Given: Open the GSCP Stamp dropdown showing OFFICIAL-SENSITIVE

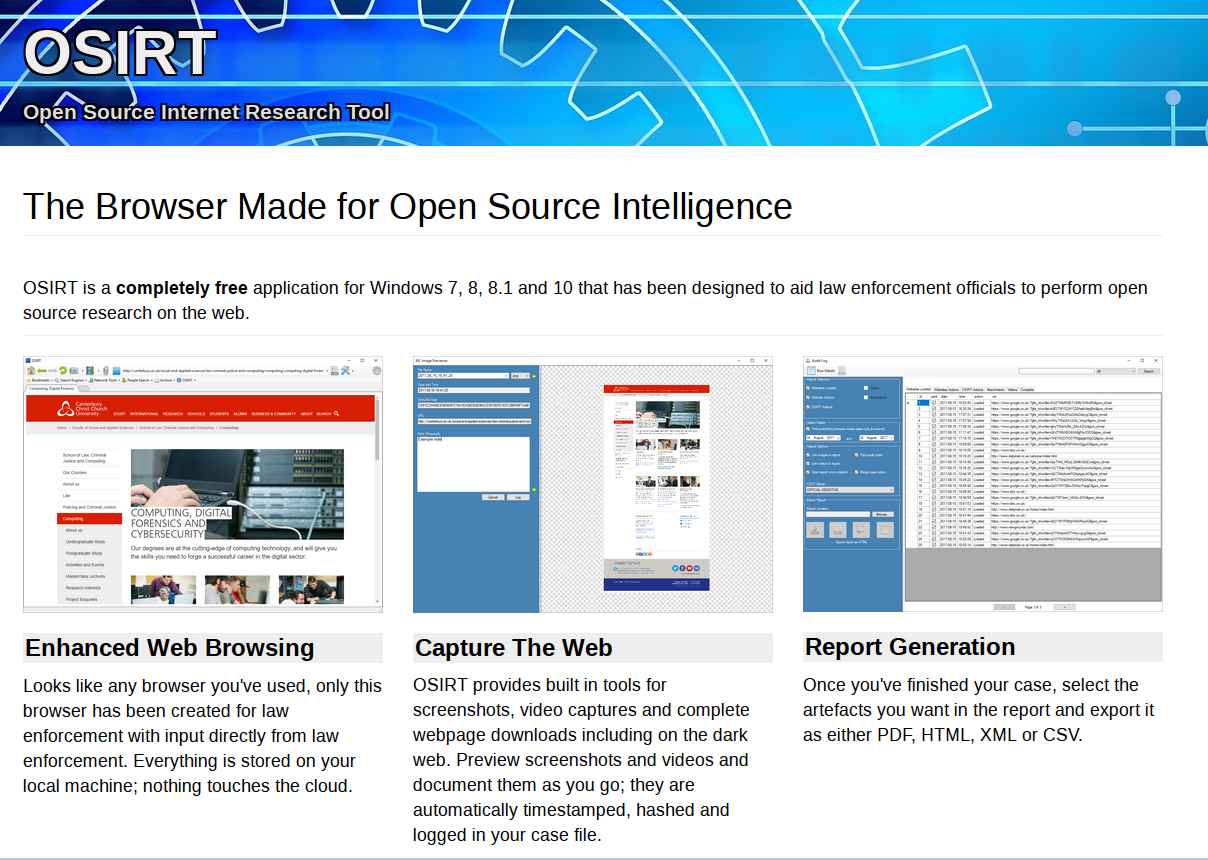Looking at the screenshot, I should click(x=849, y=489).
